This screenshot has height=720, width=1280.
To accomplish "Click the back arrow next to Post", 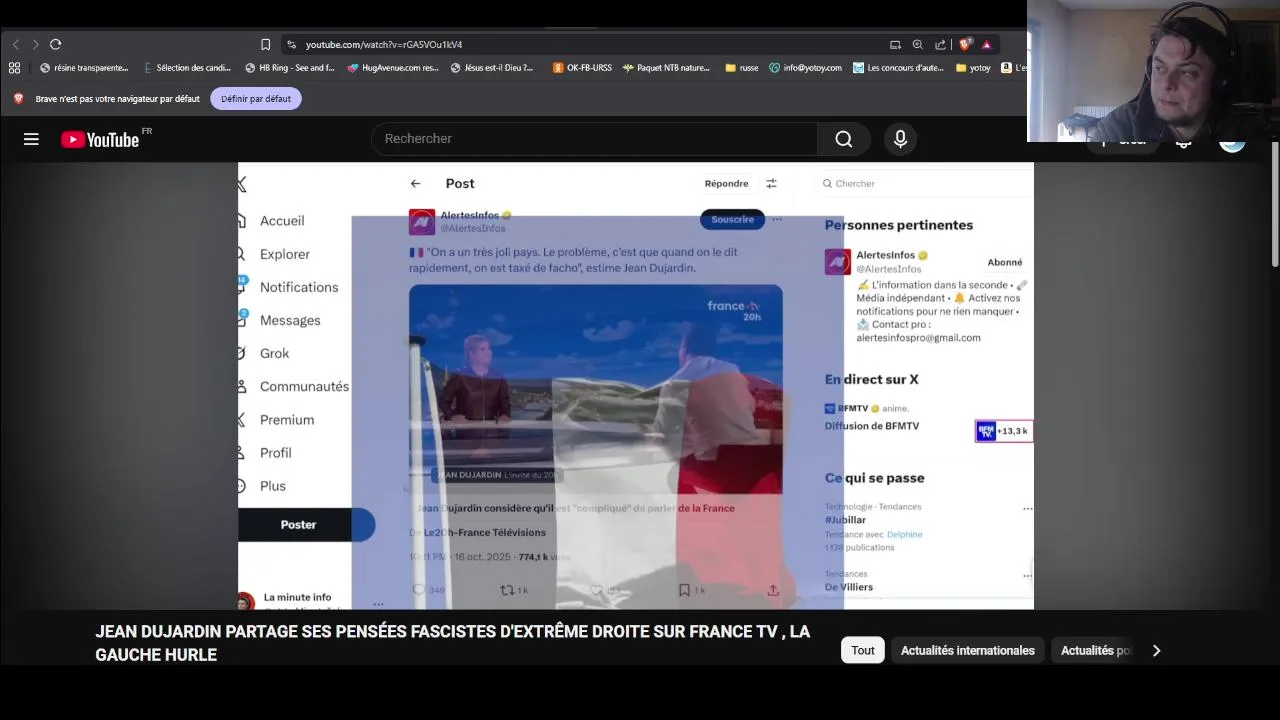I will (x=415, y=183).
